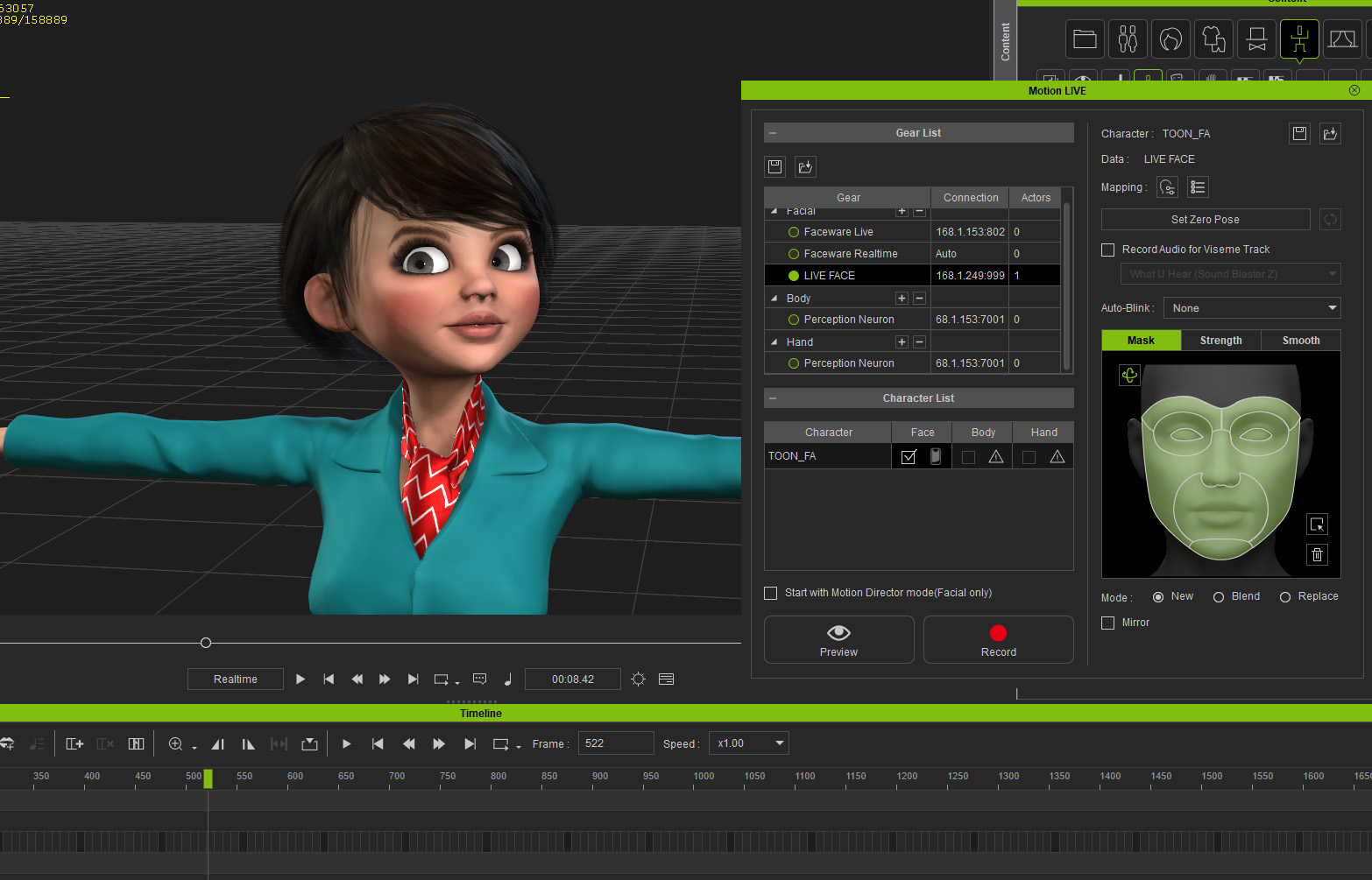Screen dimensions: 1372x880
Task: Switch to the Strength tab
Action: [1220, 341]
